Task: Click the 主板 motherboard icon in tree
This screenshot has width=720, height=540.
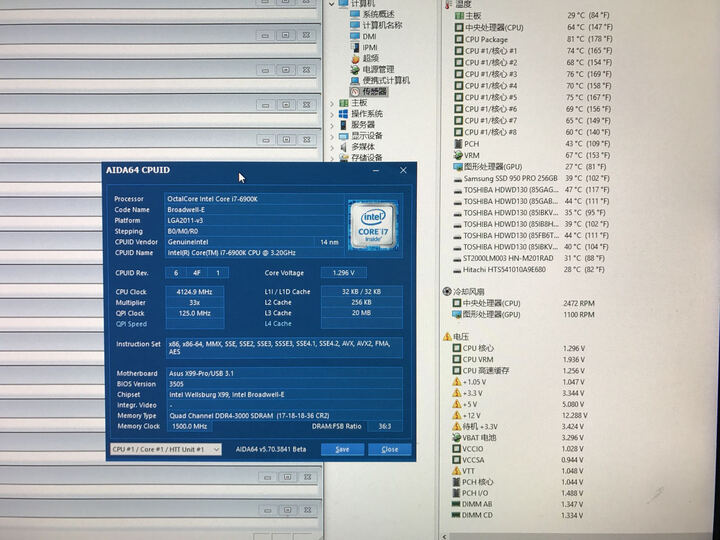Action: [x=343, y=103]
